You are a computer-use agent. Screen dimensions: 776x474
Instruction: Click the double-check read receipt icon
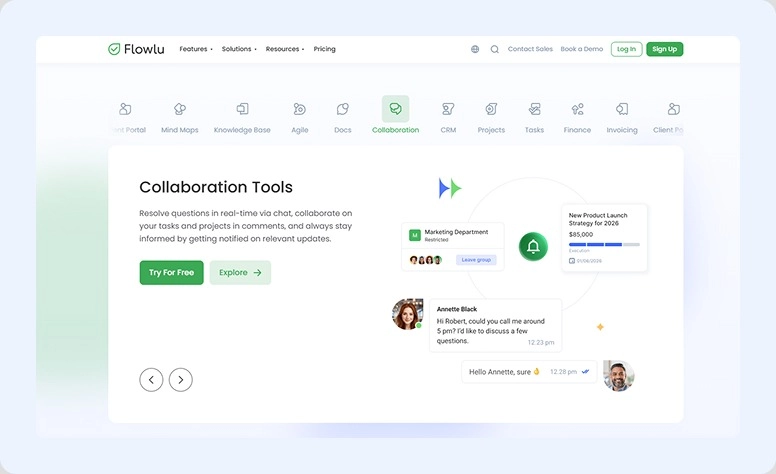(x=585, y=372)
